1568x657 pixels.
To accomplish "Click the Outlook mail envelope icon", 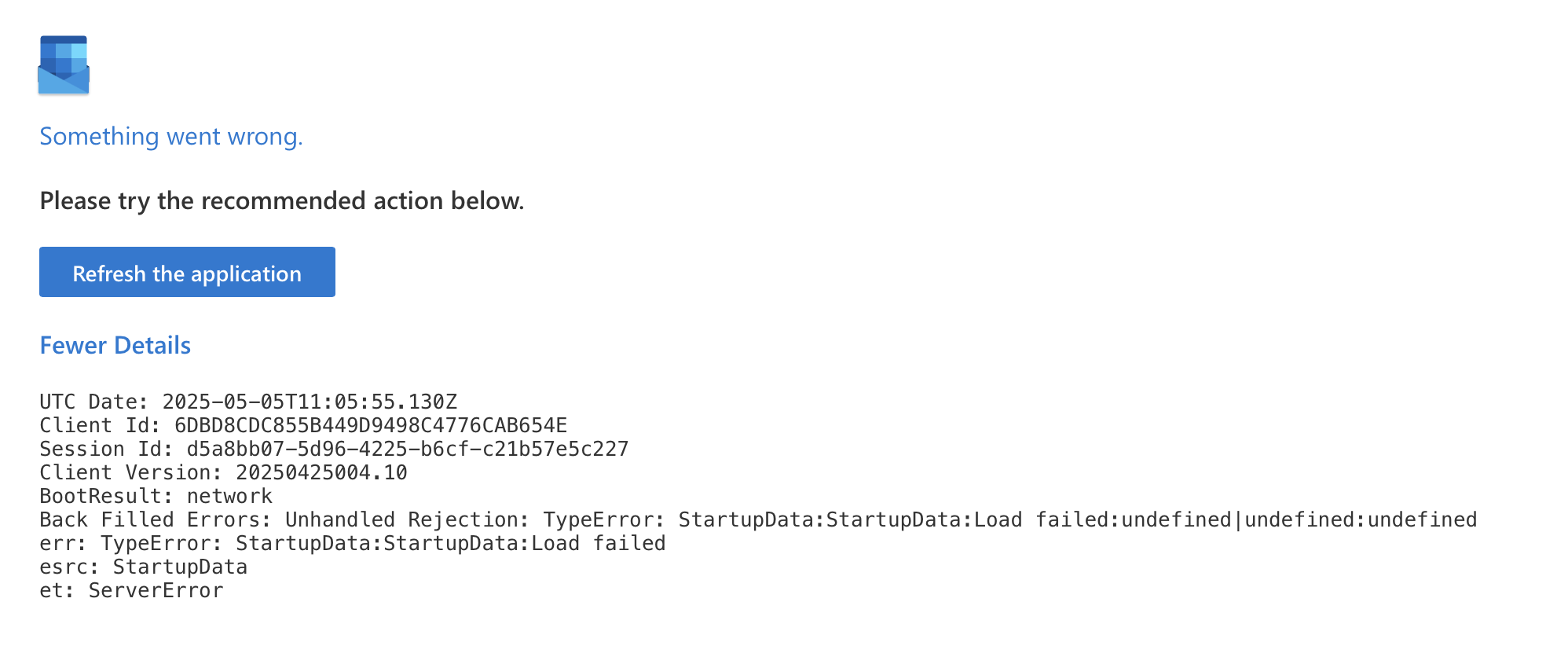I will point(64,65).
